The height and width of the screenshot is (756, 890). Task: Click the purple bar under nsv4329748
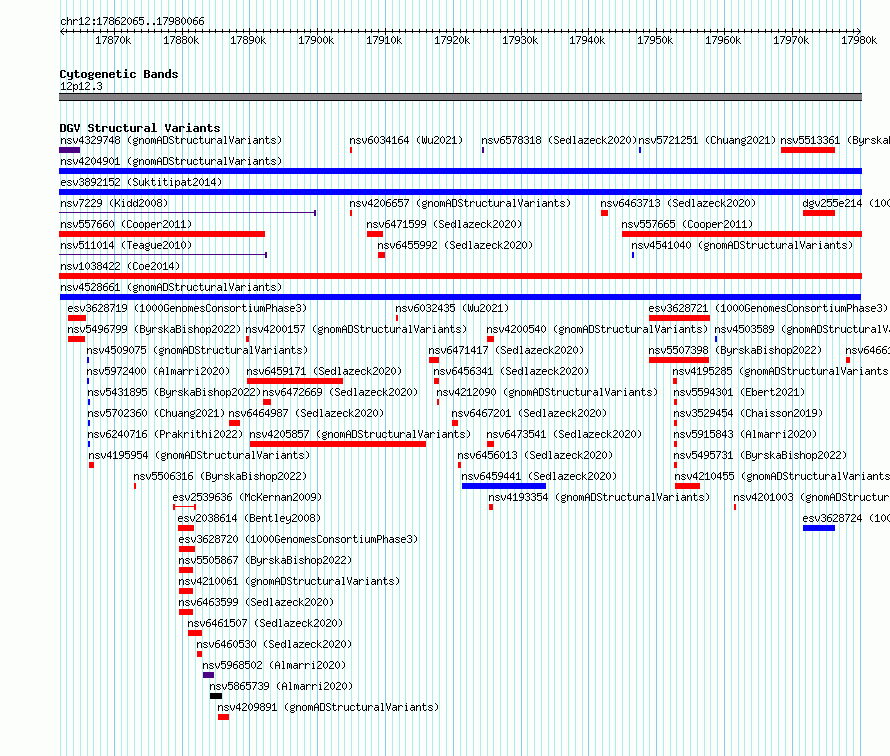pos(69,150)
